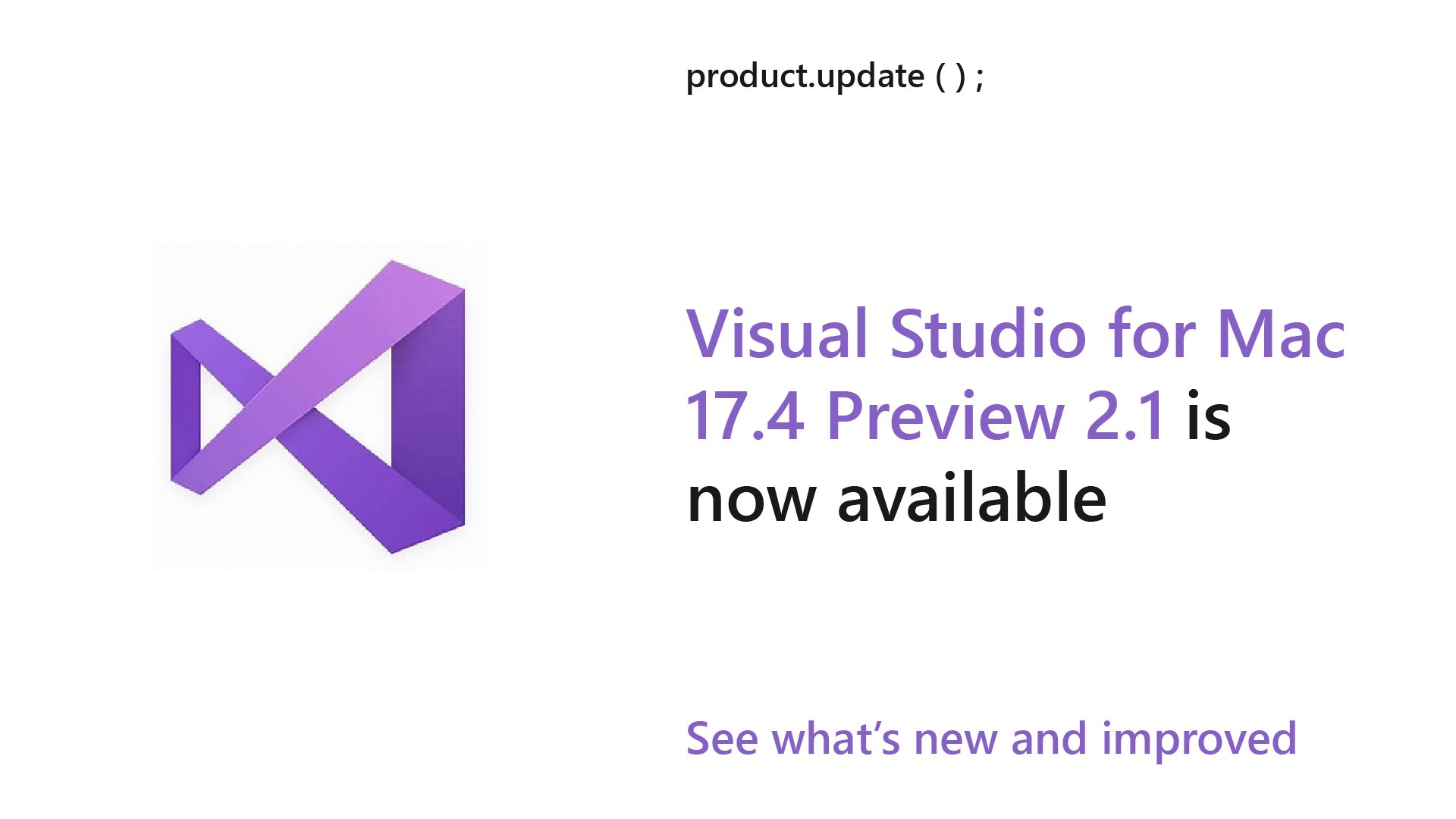This screenshot has width=1456, height=819.
Task: Click the product.update ( ) ; header text
Action: tap(835, 77)
